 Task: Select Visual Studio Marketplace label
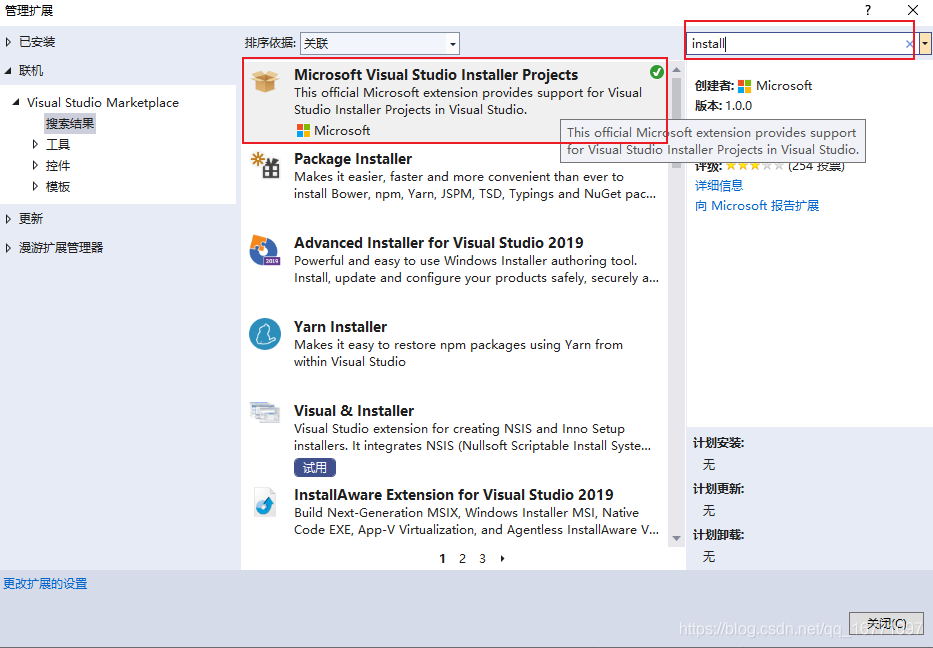pyautogui.click(x=102, y=102)
